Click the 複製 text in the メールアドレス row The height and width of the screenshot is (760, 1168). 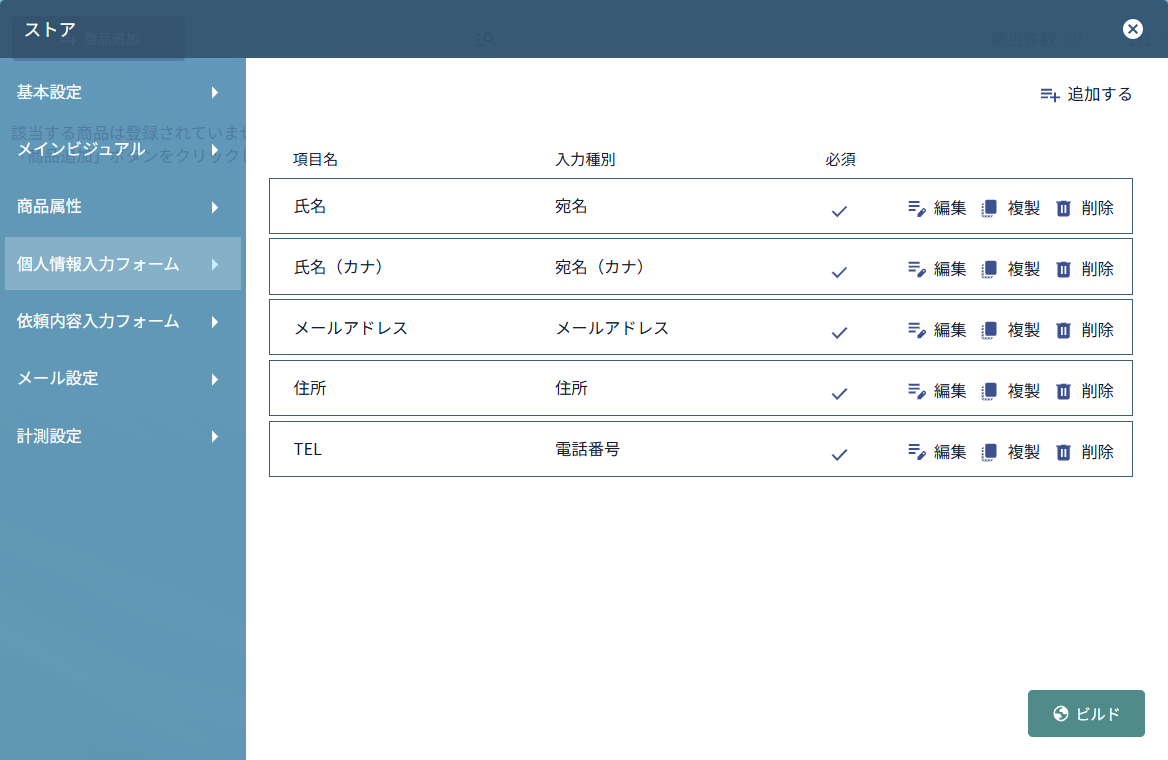pos(1023,331)
